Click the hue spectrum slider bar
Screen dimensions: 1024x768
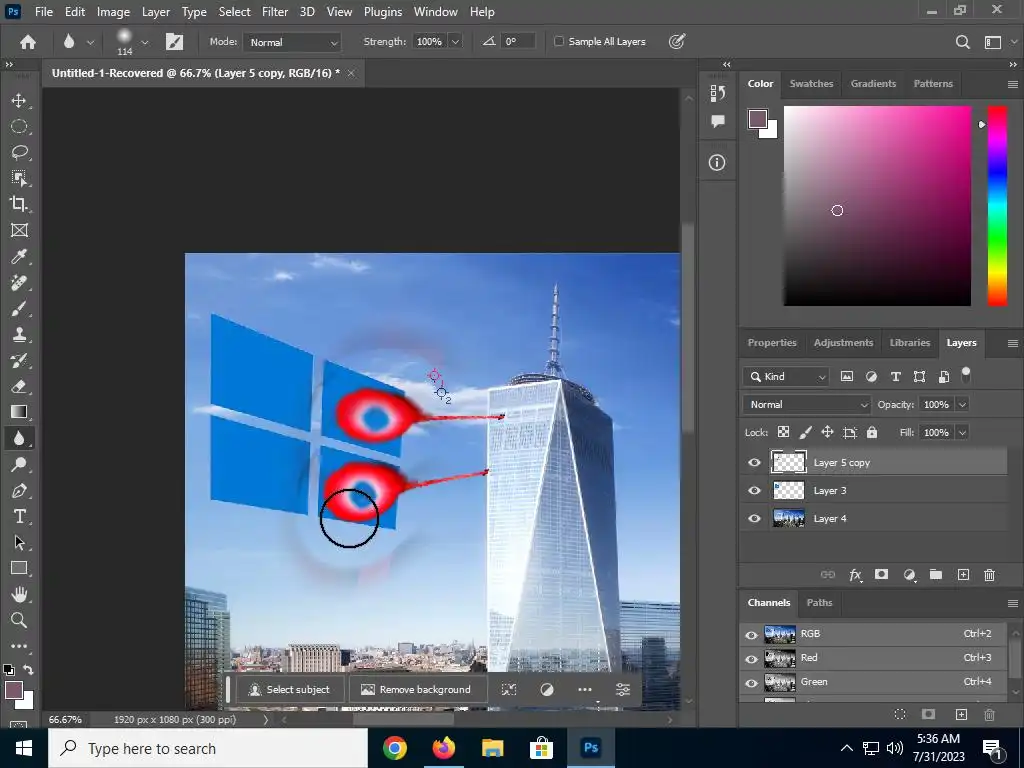click(997, 206)
